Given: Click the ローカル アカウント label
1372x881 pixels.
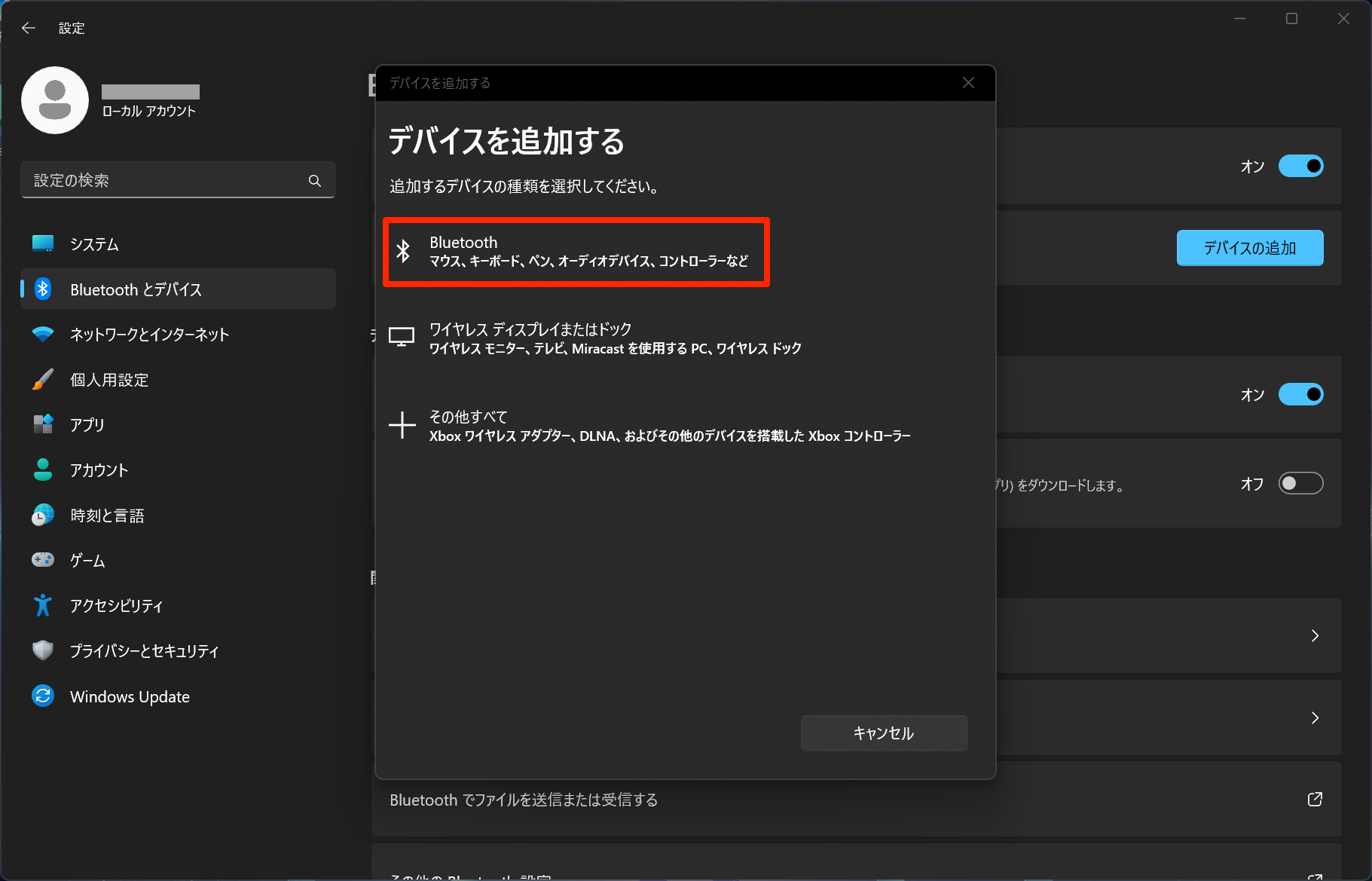Looking at the screenshot, I should click(x=149, y=111).
